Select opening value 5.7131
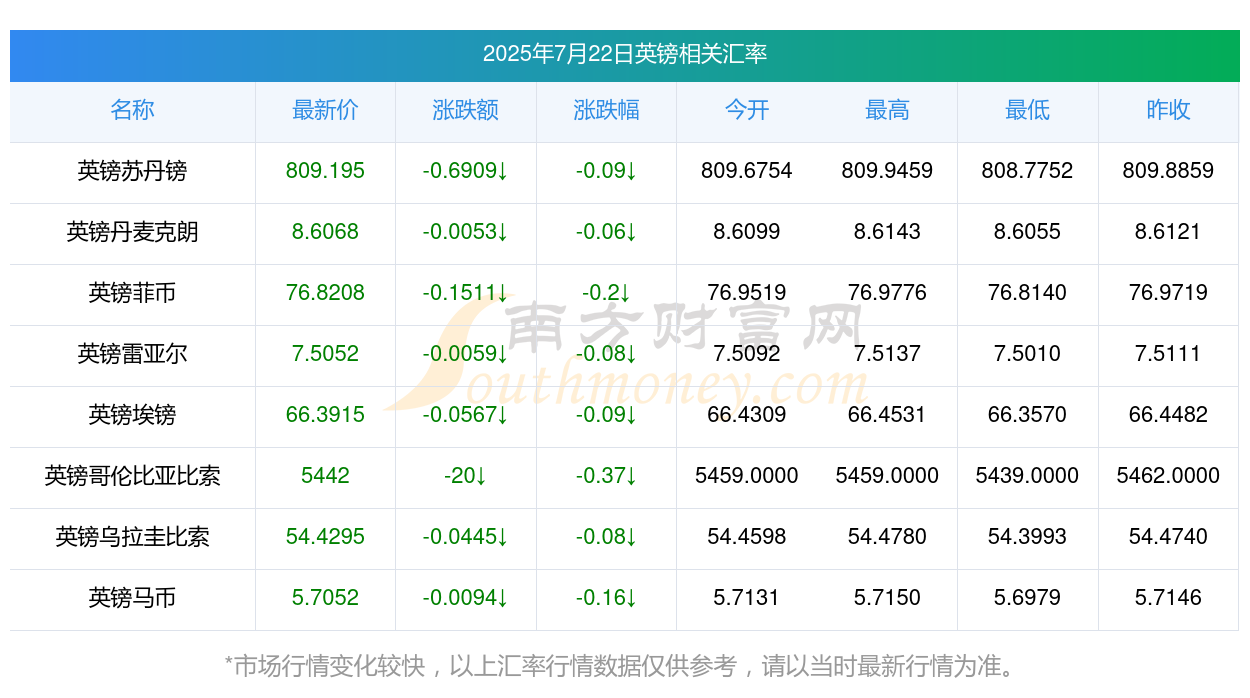The image size is (1250, 698). [x=747, y=598]
